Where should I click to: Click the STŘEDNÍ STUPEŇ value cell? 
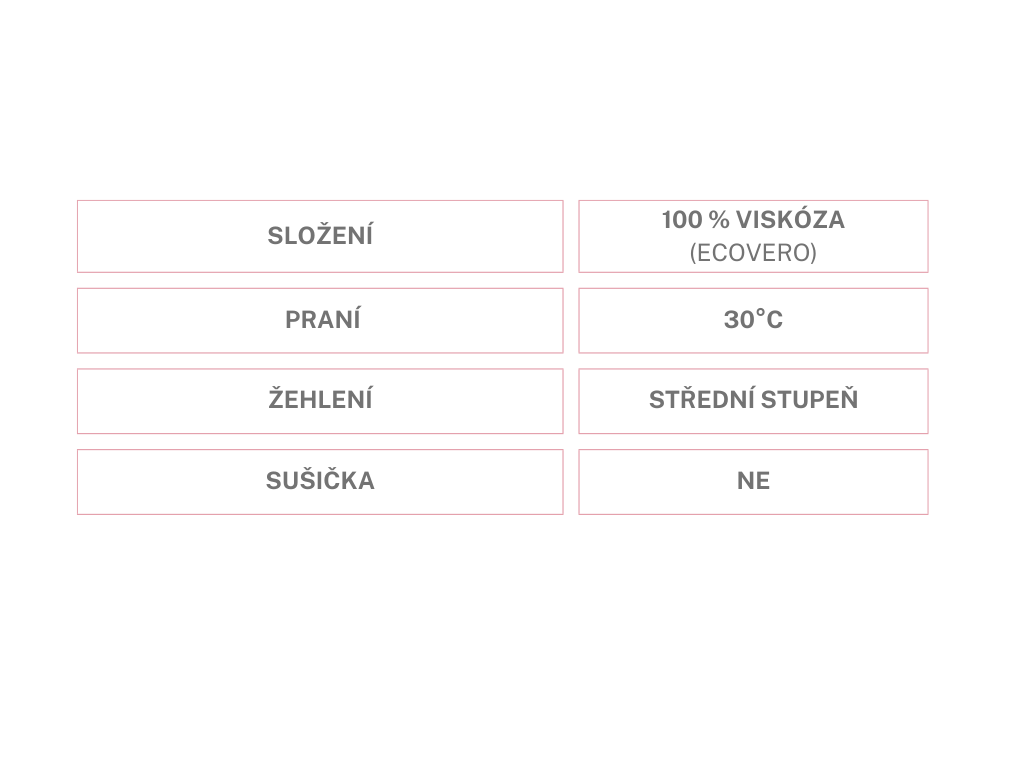pos(753,401)
